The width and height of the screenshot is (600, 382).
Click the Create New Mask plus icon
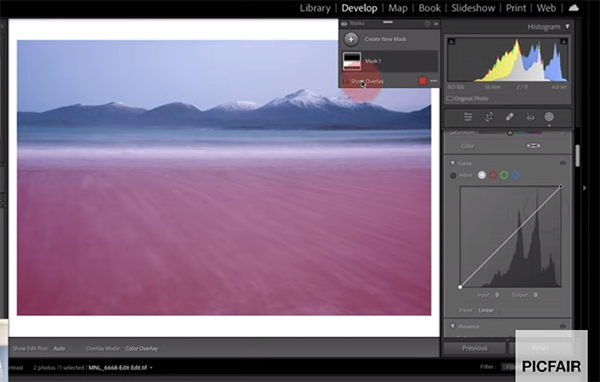click(351, 39)
